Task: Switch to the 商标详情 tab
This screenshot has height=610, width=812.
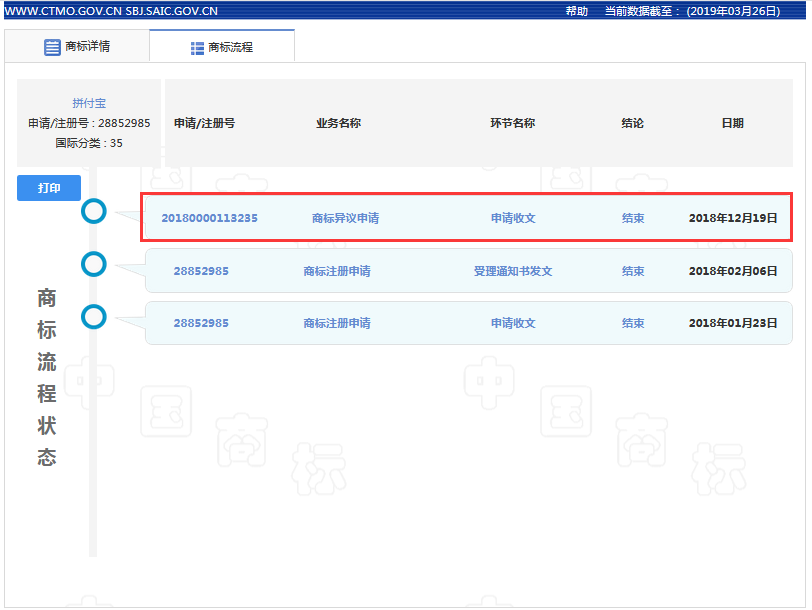Action: tap(87, 45)
